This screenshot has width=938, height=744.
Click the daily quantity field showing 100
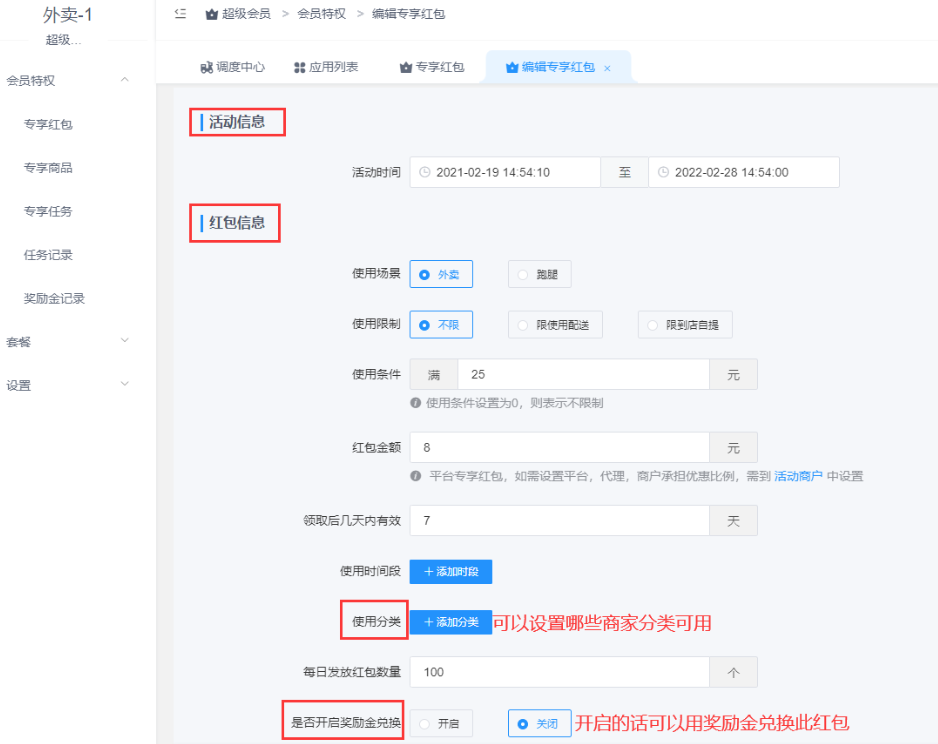pyautogui.click(x=559, y=672)
